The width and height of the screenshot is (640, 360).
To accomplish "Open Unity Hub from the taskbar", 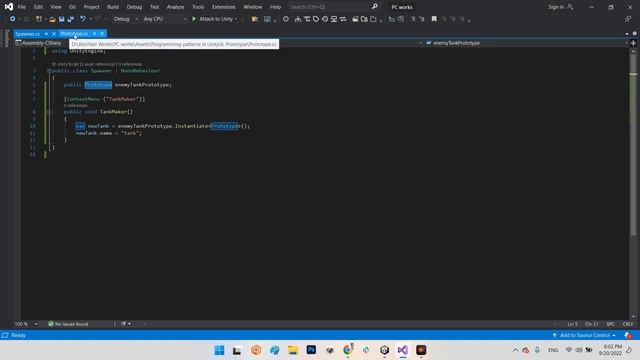I will [384, 350].
